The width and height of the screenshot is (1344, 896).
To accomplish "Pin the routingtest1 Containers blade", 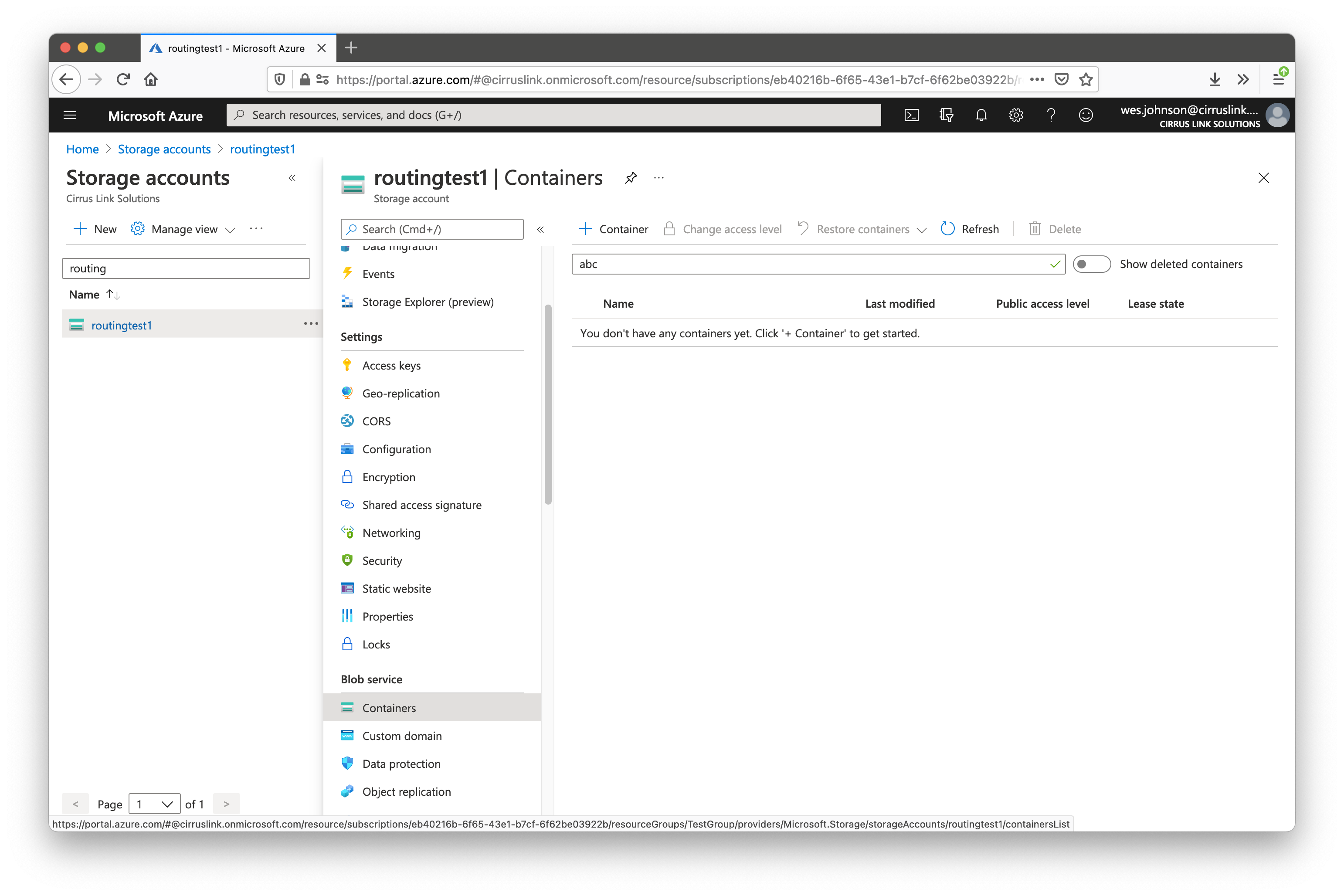I will point(631,178).
